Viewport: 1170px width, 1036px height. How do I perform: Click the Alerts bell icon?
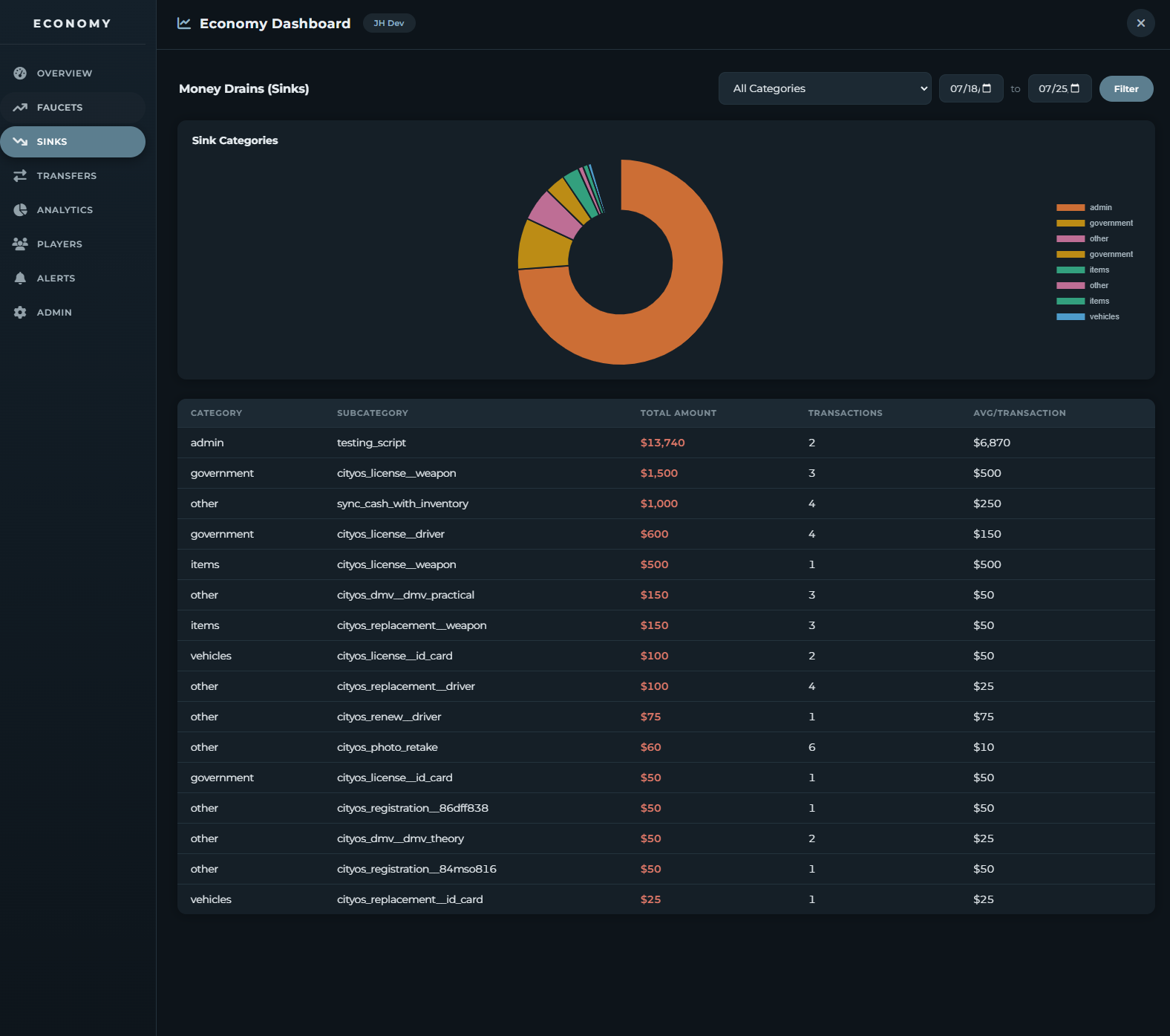(20, 278)
